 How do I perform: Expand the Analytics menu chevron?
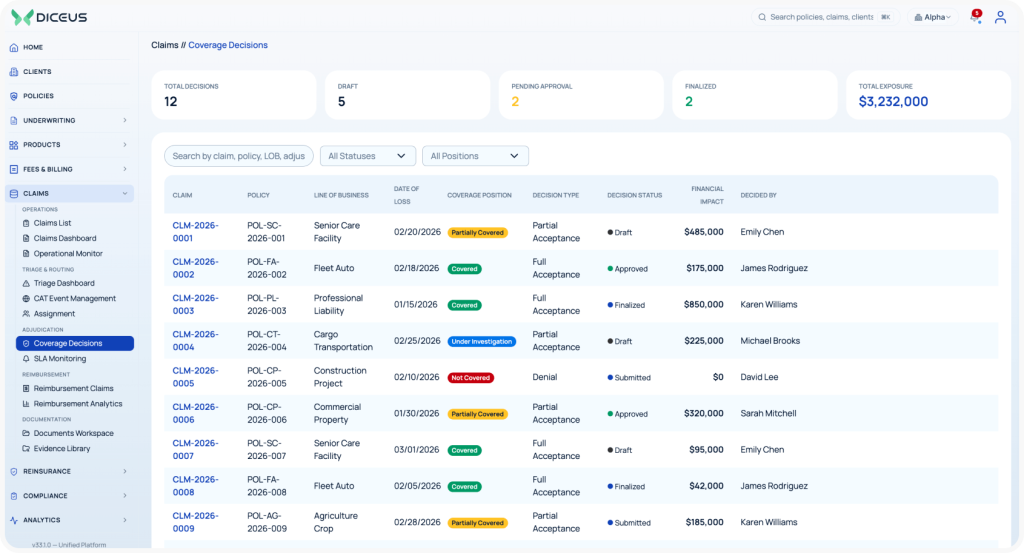point(125,520)
